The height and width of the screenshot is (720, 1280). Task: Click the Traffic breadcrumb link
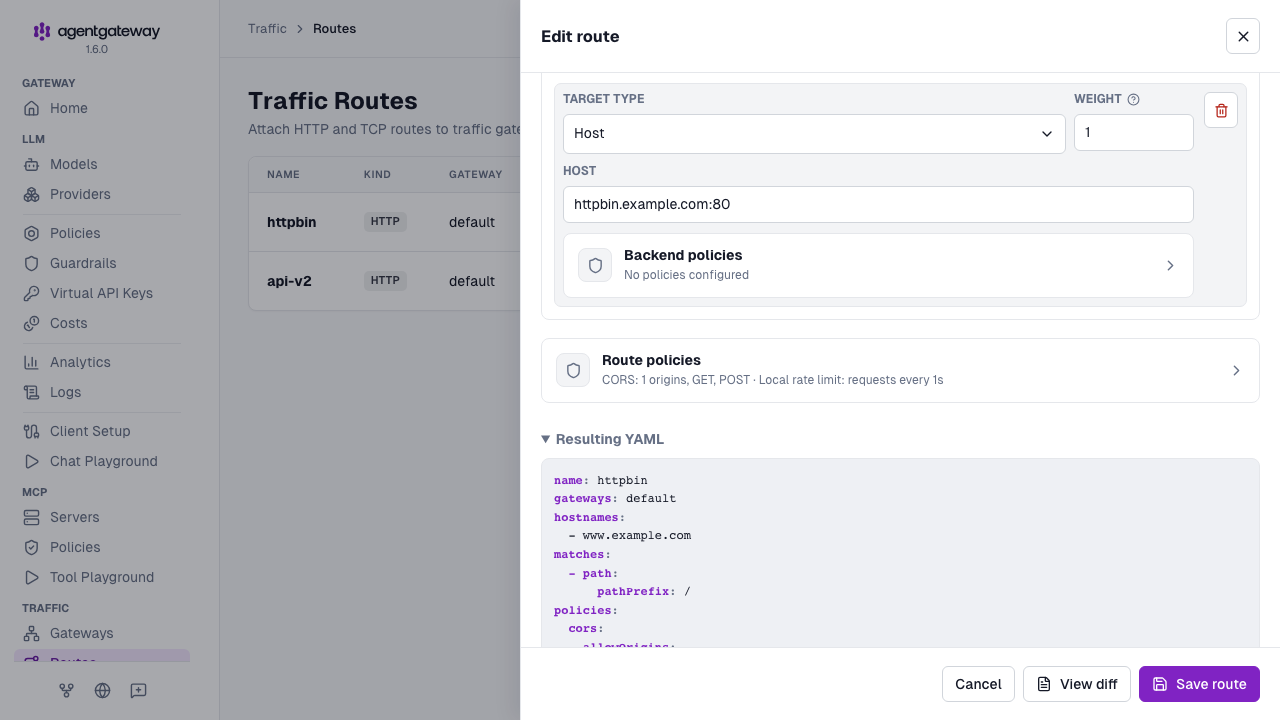[267, 28]
